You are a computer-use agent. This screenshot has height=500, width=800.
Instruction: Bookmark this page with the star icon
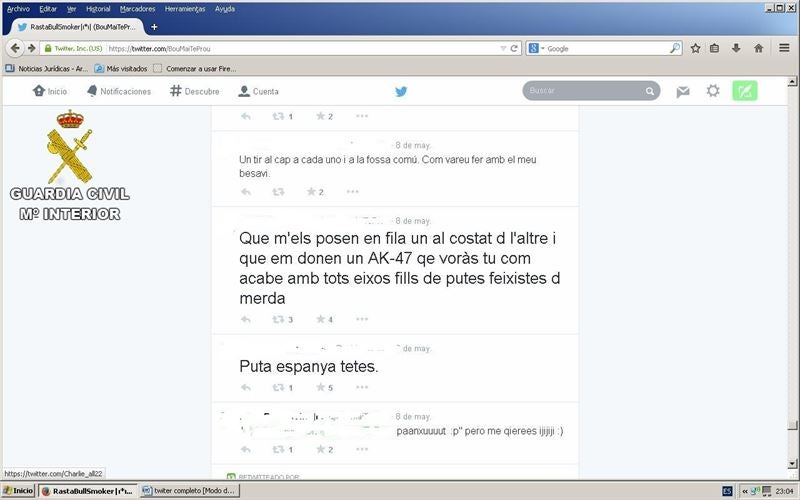[695, 48]
